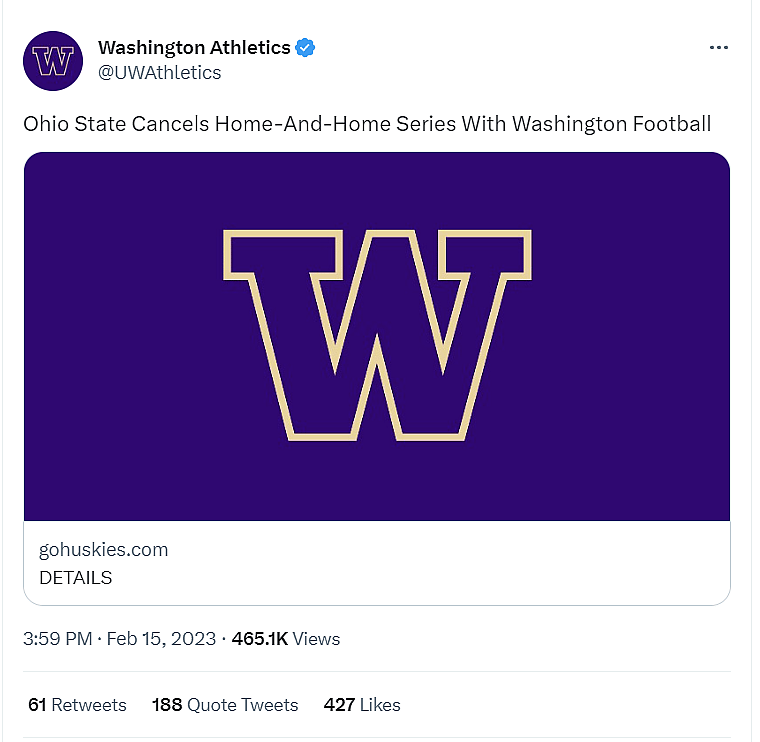Click the Ohio State cancels series tweet text
Screen dimensions: 760x742
click(367, 124)
